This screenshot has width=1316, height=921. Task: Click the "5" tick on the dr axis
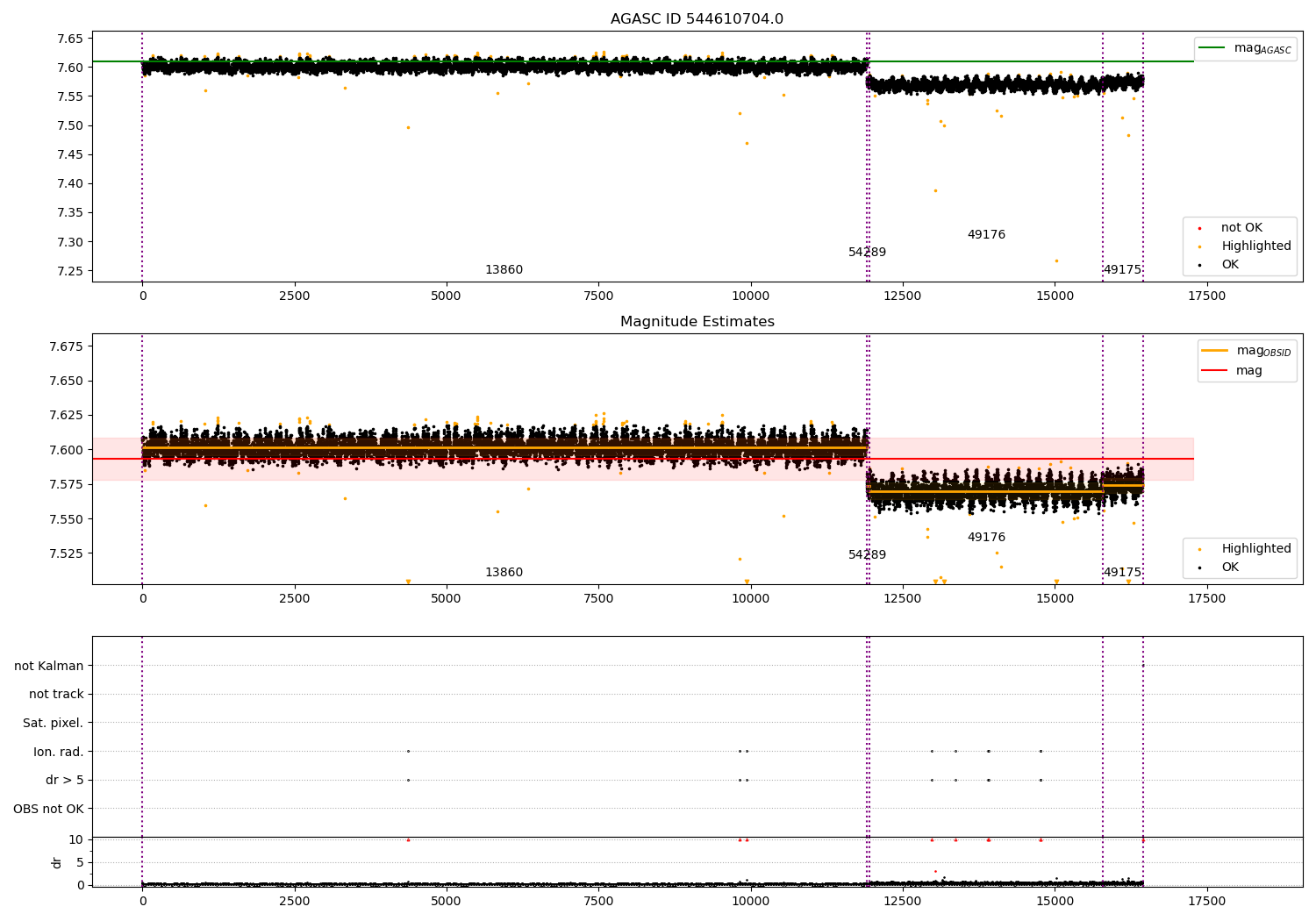[81, 862]
